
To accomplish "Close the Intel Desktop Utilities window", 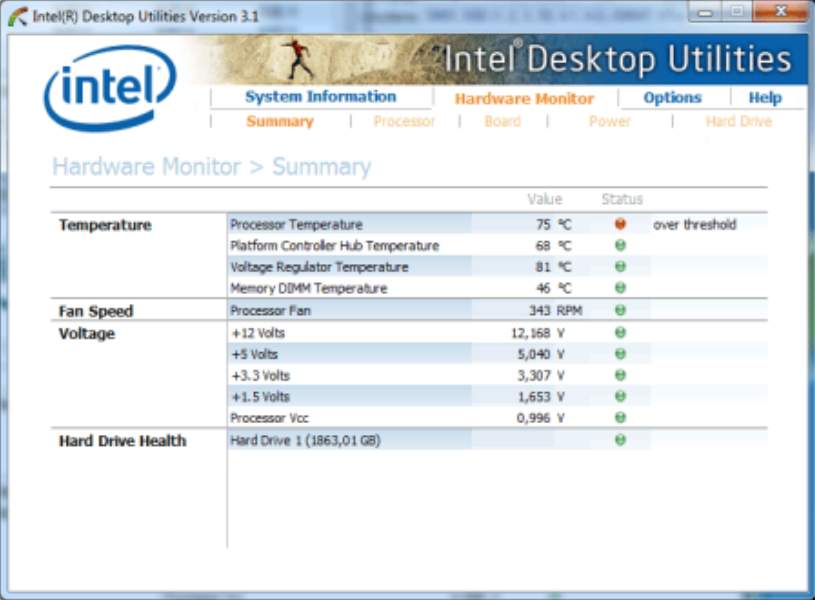I will coord(780,11).
